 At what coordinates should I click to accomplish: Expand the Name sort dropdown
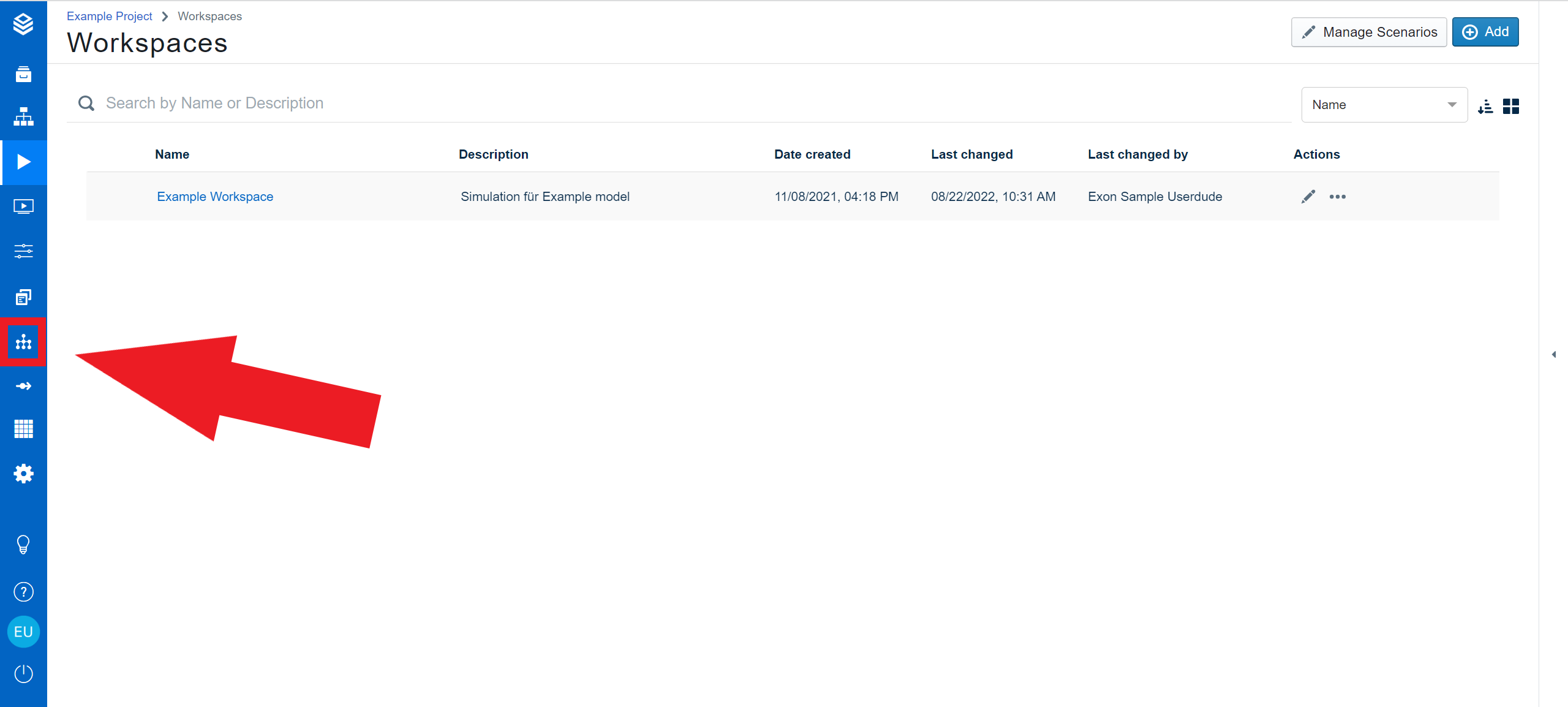click(1384, 105)
